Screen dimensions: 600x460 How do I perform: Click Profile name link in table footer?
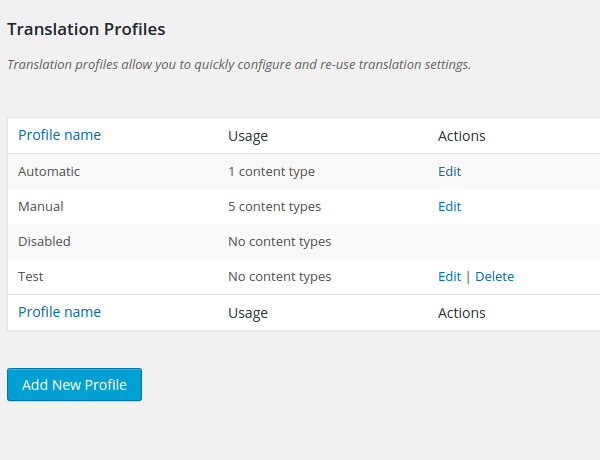[59, 312]
